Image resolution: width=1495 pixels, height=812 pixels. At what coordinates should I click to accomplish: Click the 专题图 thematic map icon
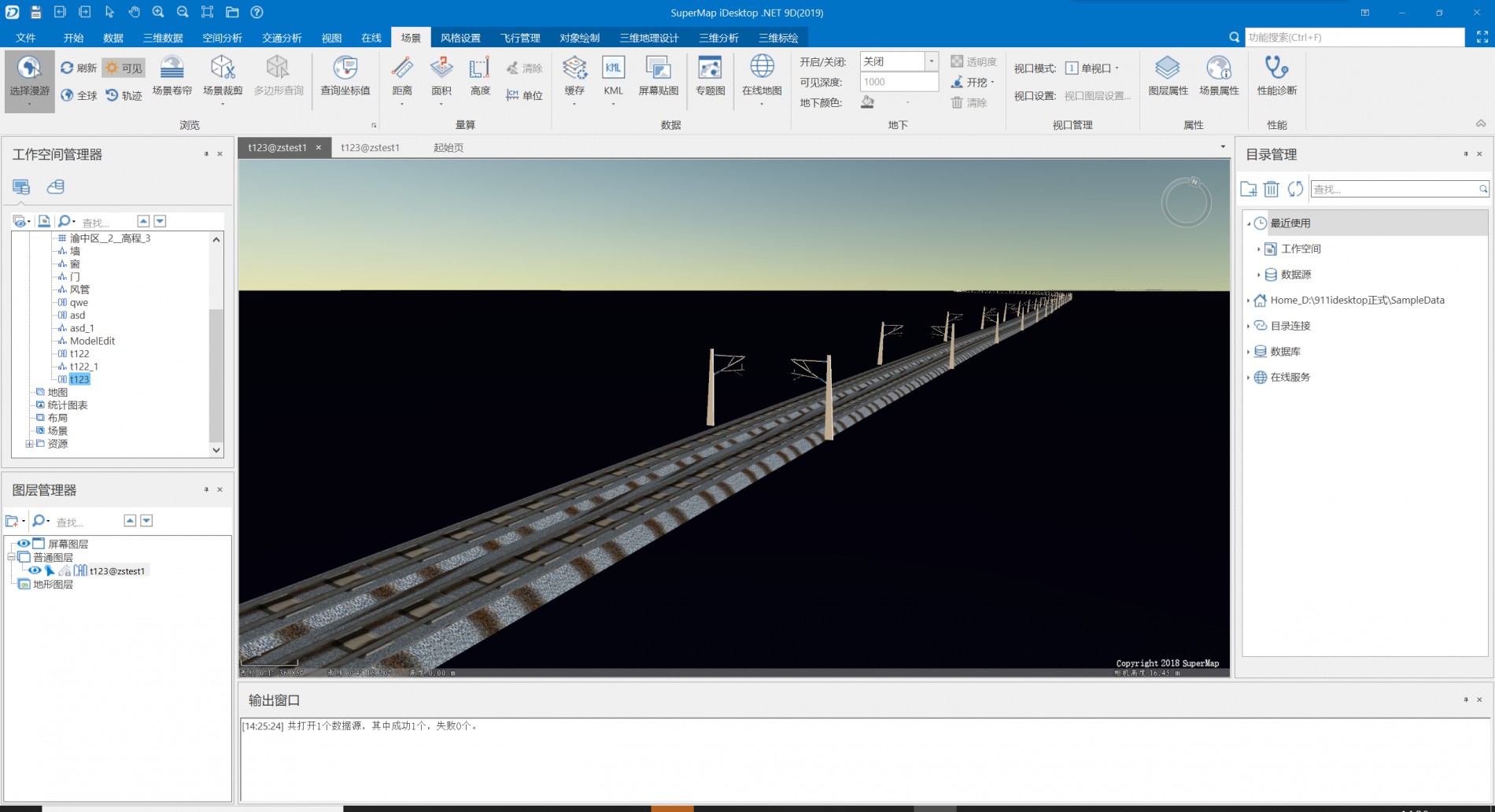[710, 69]
